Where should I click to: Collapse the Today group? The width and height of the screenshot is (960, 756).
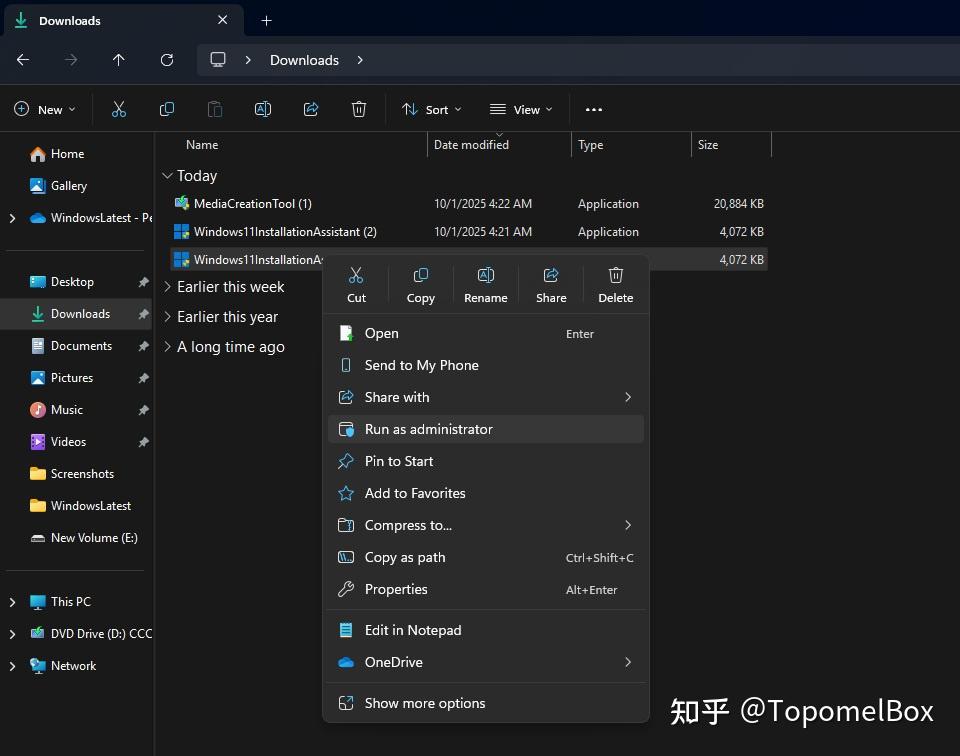click(x=167, y=176)
